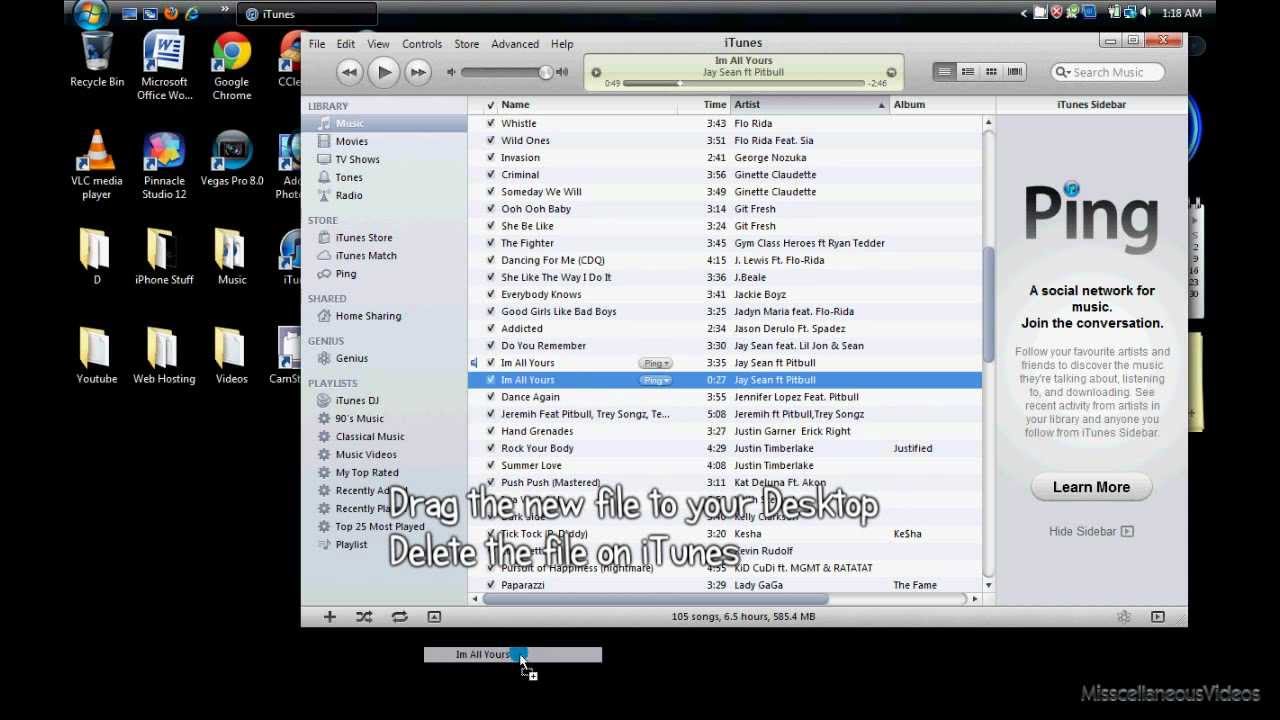Open the View menu
The image size is (1280, 720).
[378, 44]
